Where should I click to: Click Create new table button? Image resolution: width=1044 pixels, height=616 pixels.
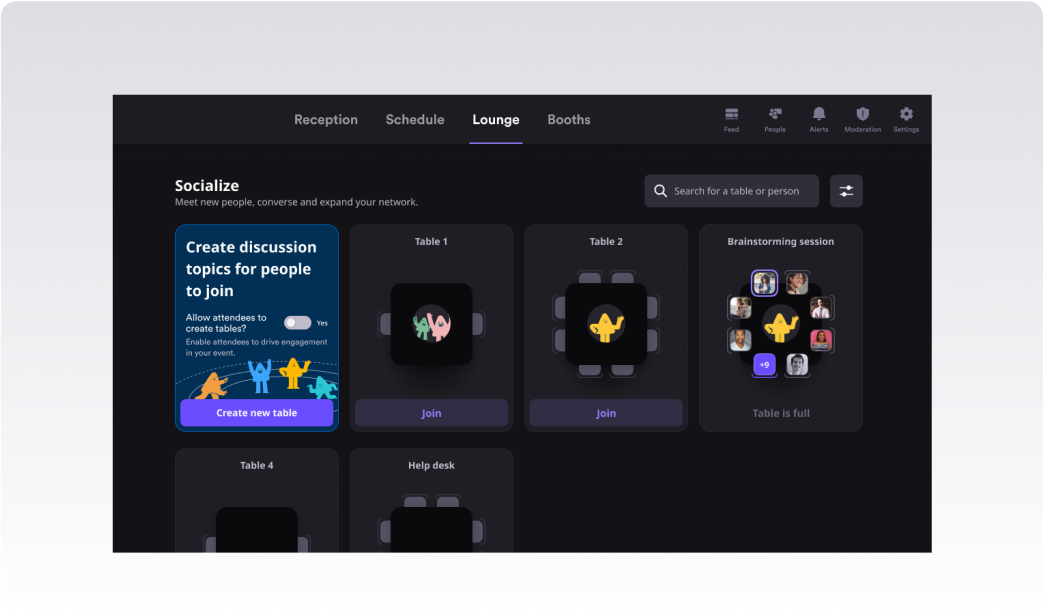(256, 413)
